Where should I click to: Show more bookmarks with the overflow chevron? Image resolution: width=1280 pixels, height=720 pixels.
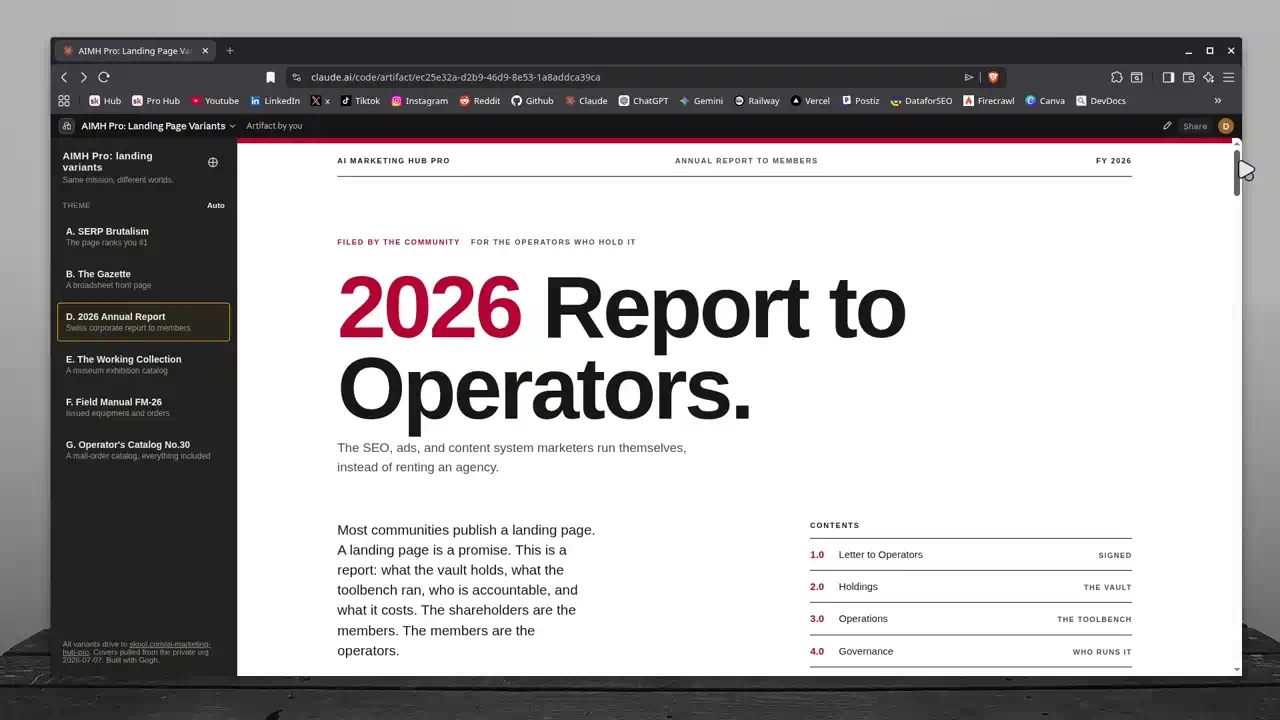point(1217,101)
